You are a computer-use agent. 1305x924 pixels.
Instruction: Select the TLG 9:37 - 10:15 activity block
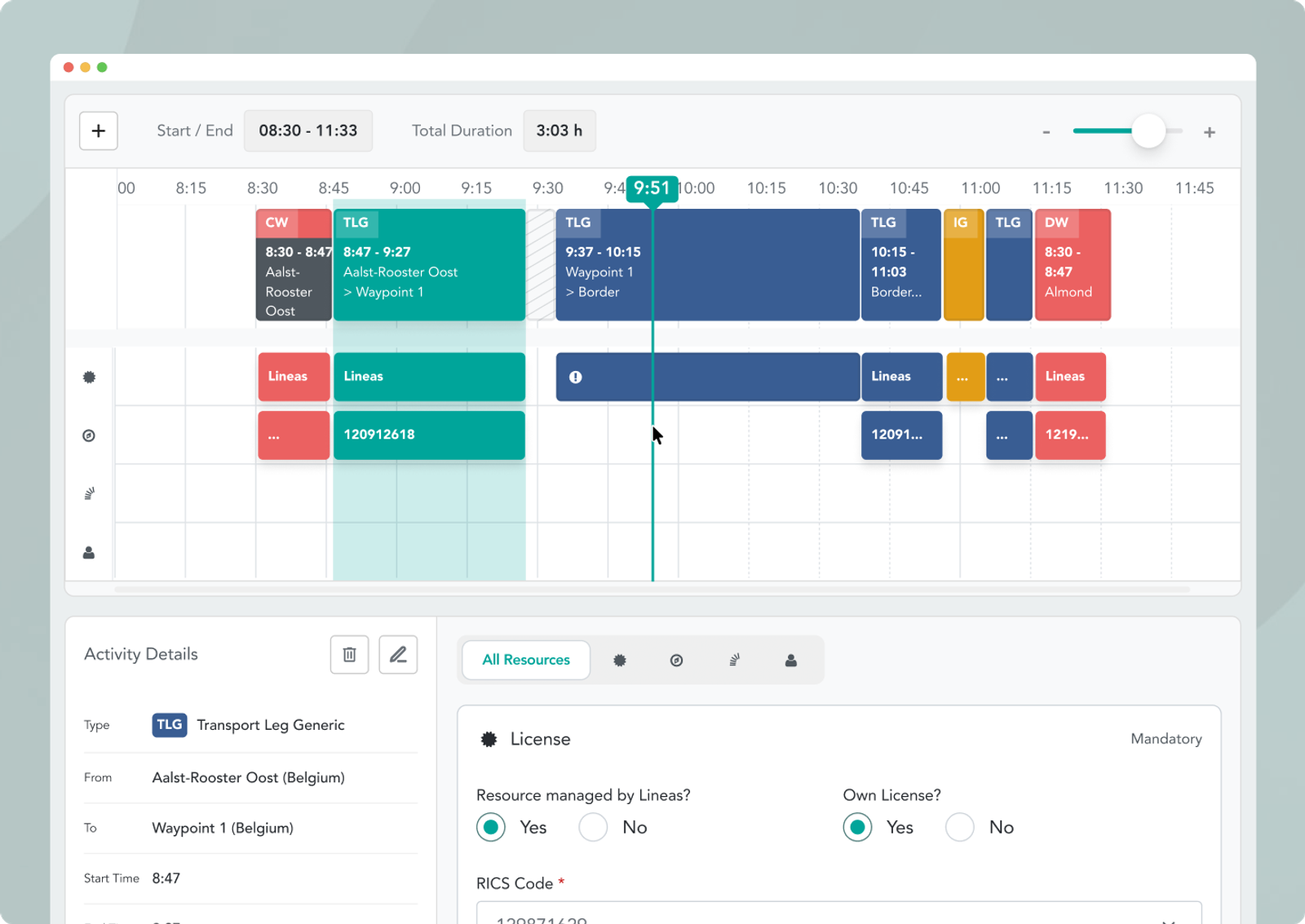[x=707, y=264]
